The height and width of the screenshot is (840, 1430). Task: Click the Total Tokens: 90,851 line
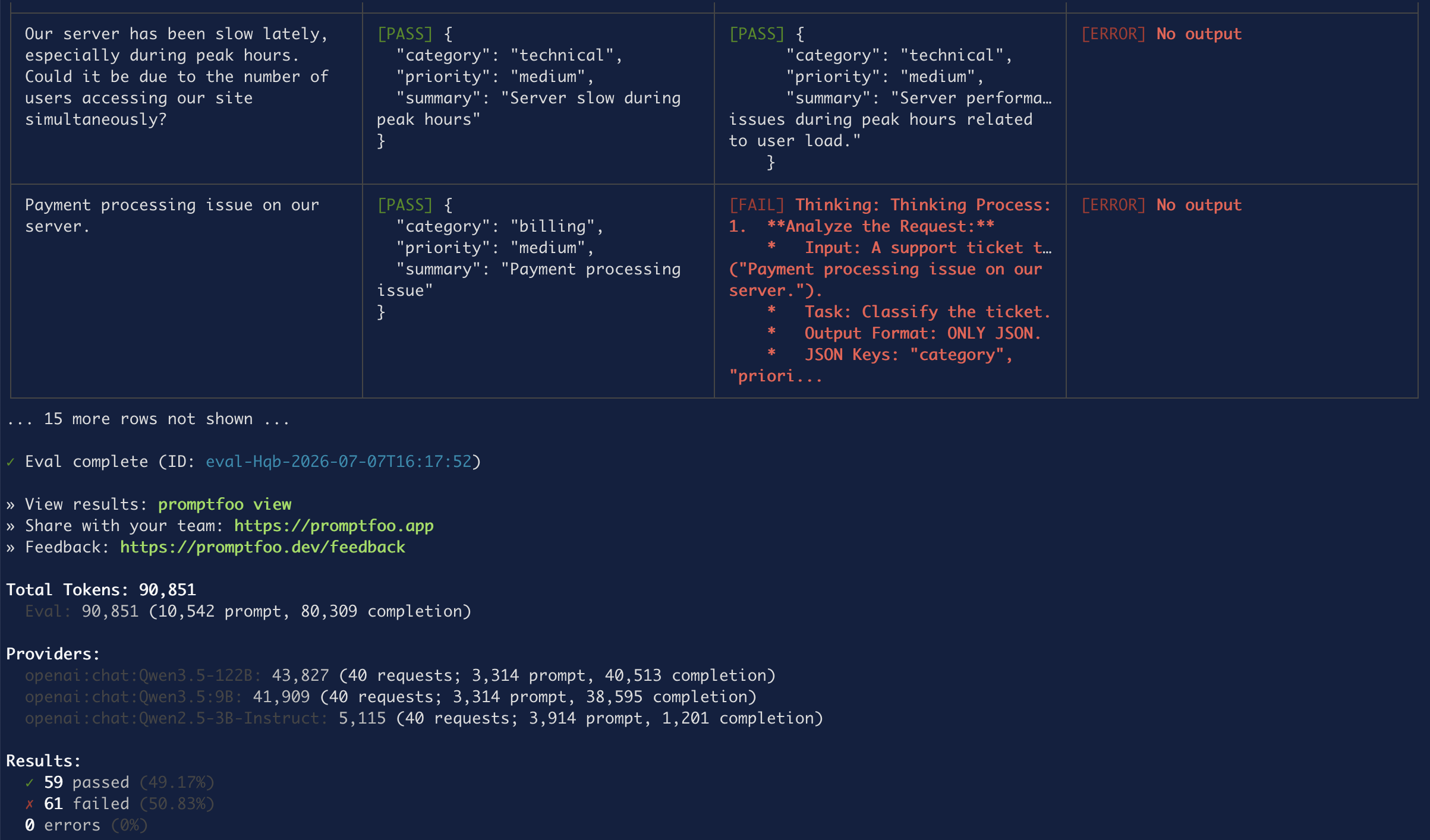tap(101, 590)
